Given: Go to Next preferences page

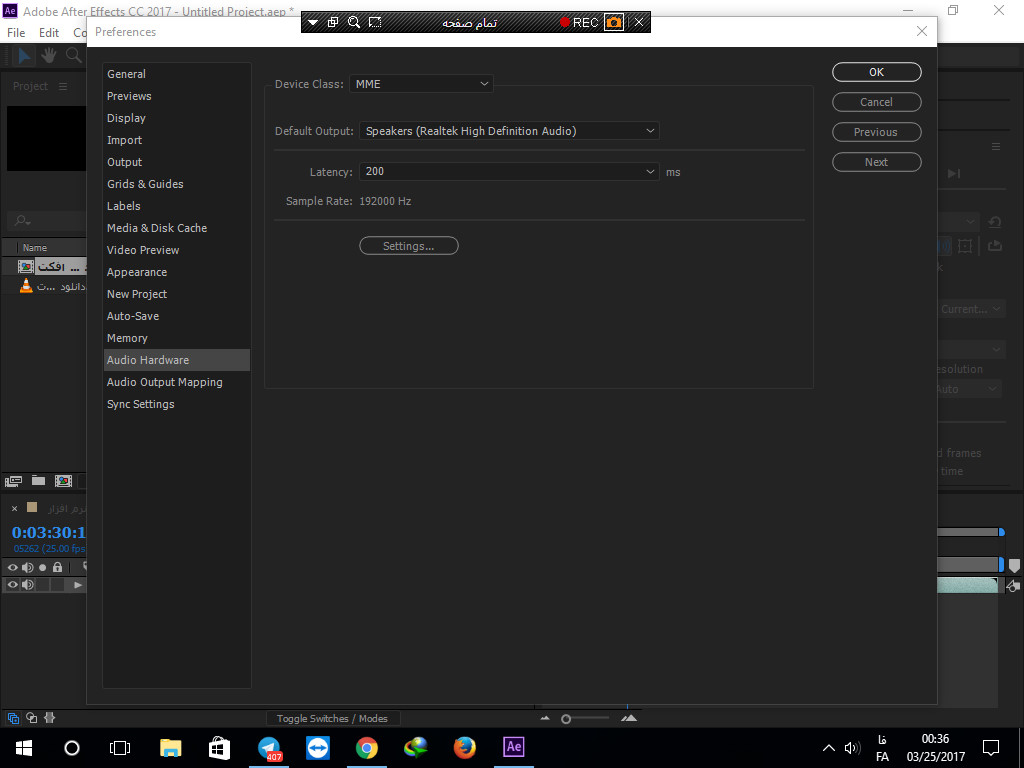Looking at the screenshot, I should pyautogui.click(x=876, y=162).
